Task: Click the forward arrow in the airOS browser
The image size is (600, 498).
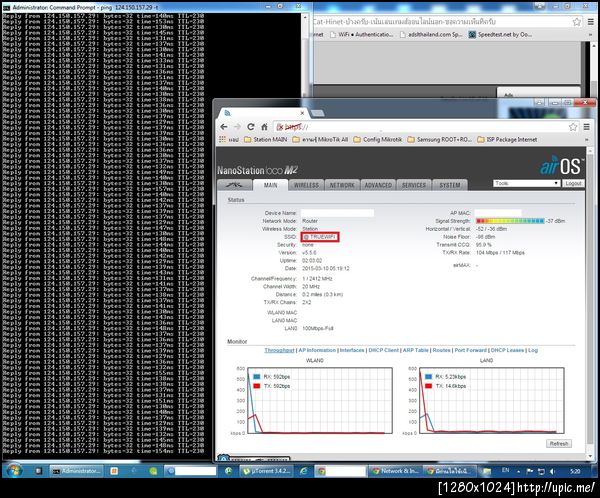Action: [237, 127]
